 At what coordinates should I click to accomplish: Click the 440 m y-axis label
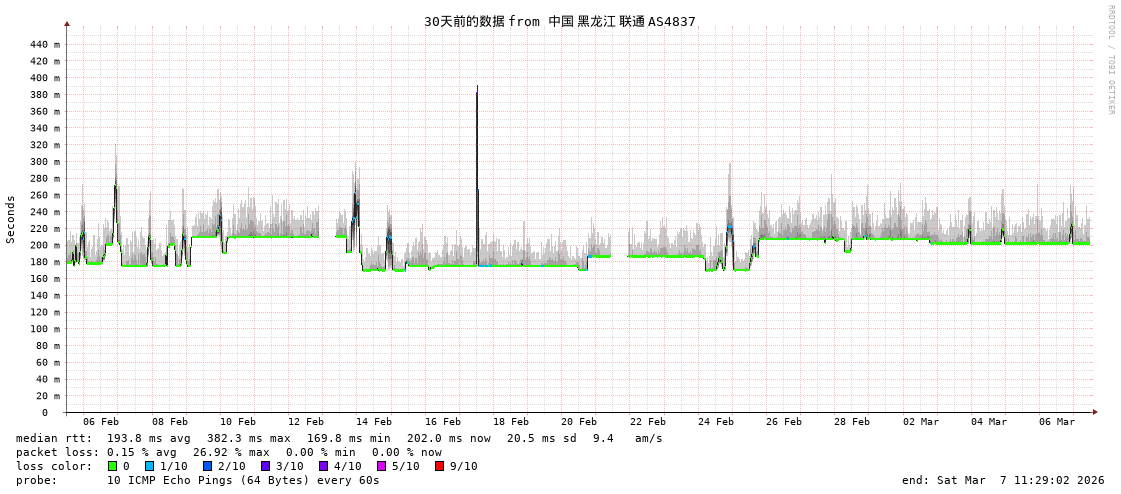[45, 44]
